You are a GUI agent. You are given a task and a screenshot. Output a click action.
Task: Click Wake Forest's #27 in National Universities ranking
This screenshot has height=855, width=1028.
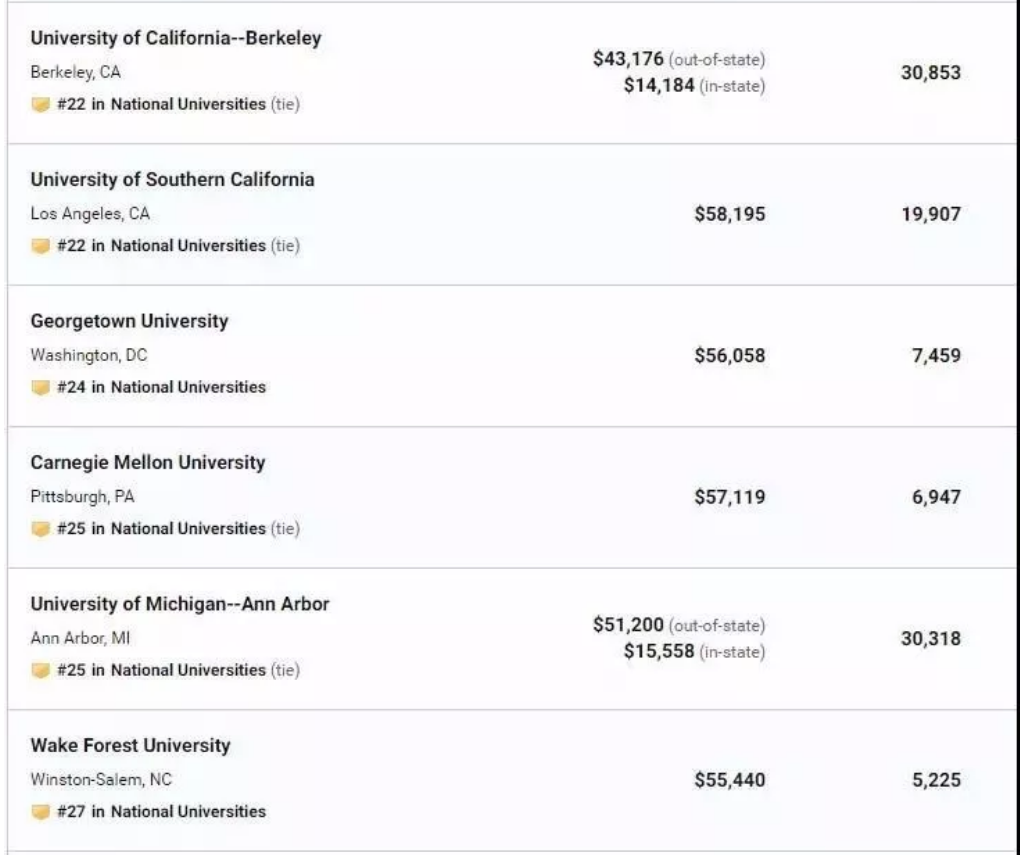tap(161, 812)
